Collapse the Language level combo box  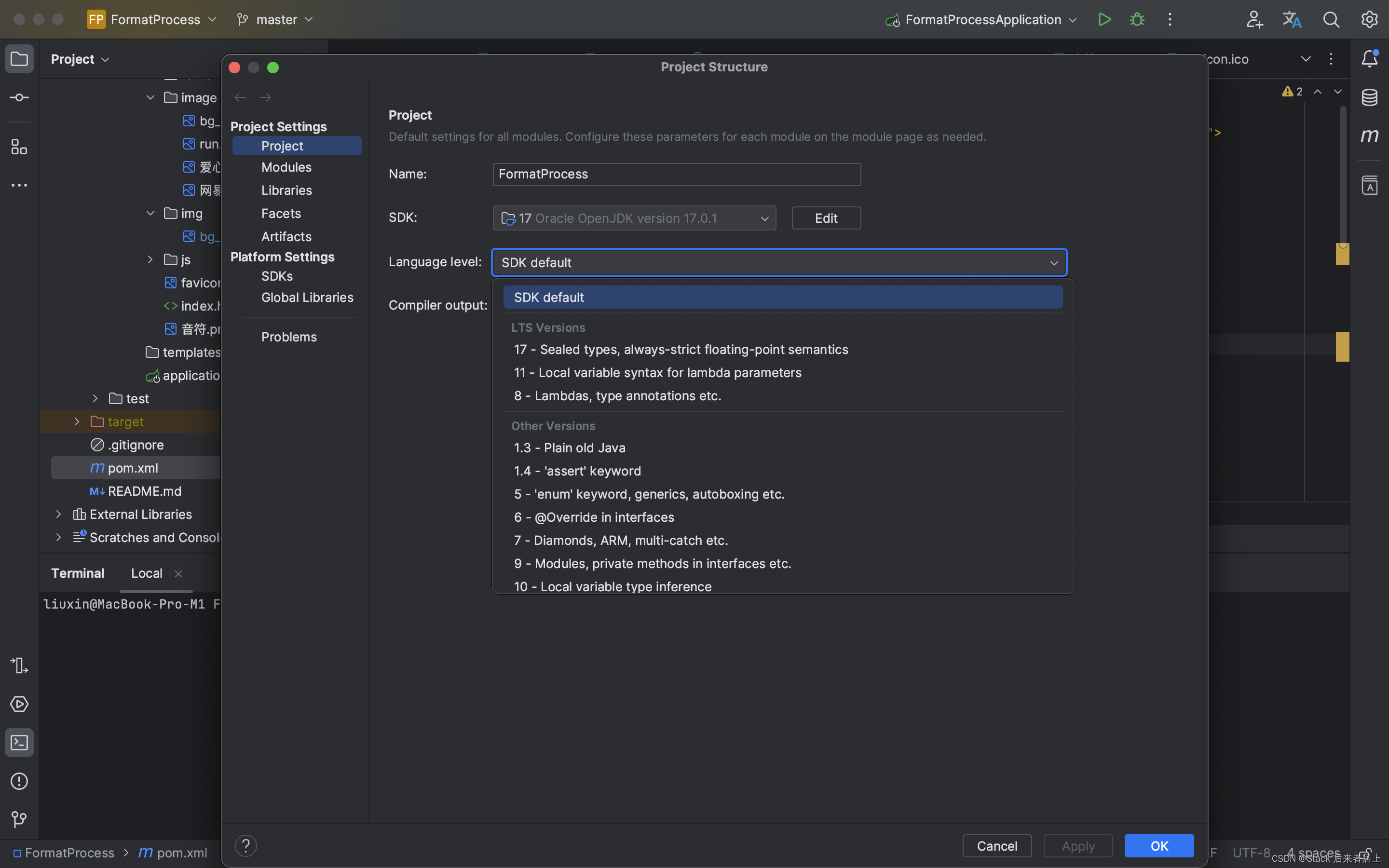click(x=1054, y=263)
